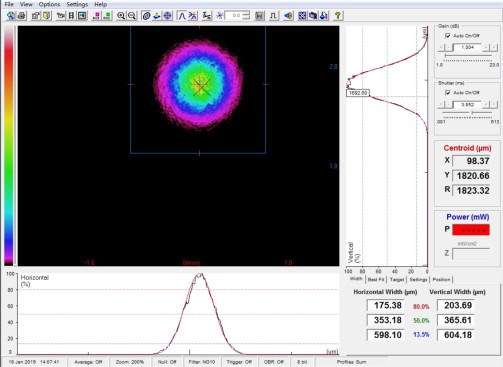Open the Options menu

coord(49,4)
